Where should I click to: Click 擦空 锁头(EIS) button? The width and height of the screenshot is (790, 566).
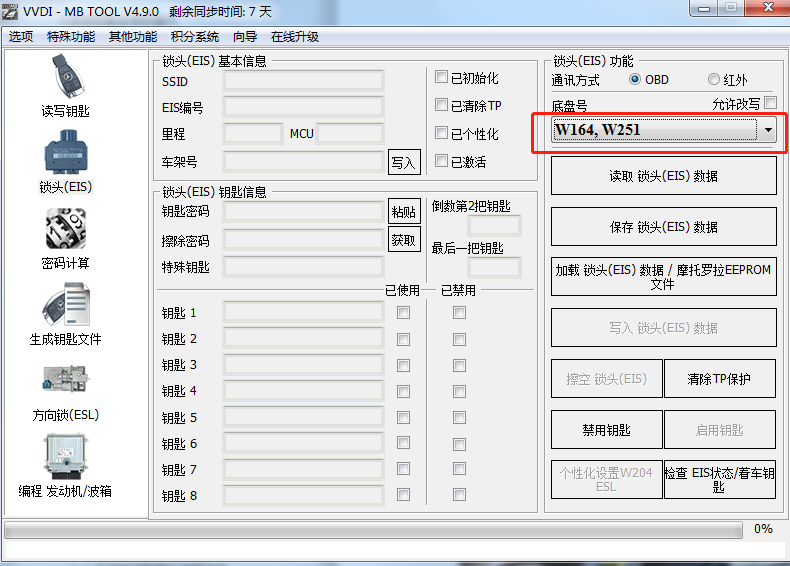pyautogui.click(x=607, y=379)
